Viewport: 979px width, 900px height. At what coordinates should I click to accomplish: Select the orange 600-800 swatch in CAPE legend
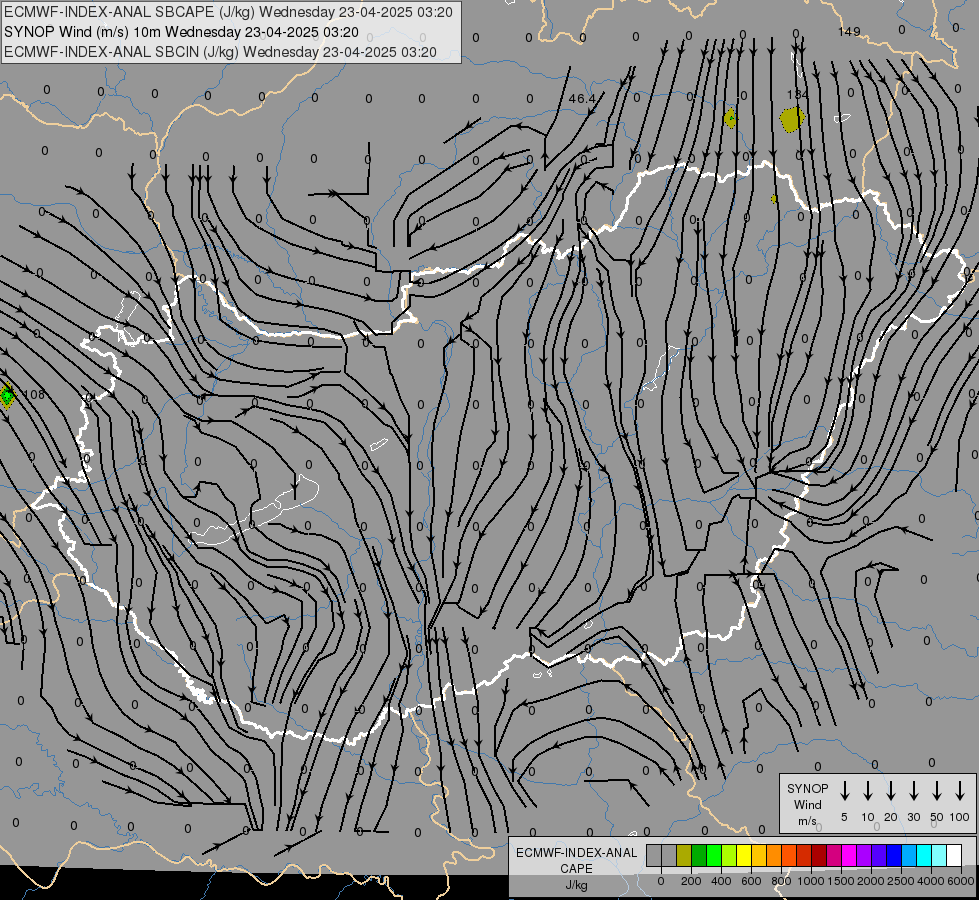point(774,855)
